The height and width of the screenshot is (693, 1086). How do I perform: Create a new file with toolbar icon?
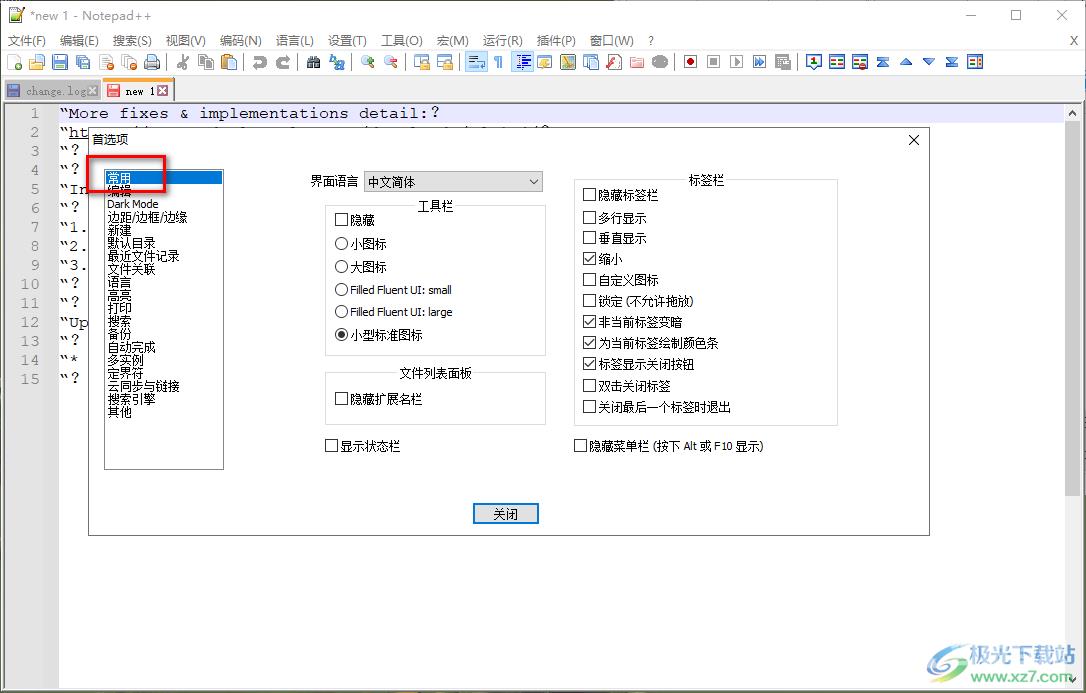coord(15,62)
